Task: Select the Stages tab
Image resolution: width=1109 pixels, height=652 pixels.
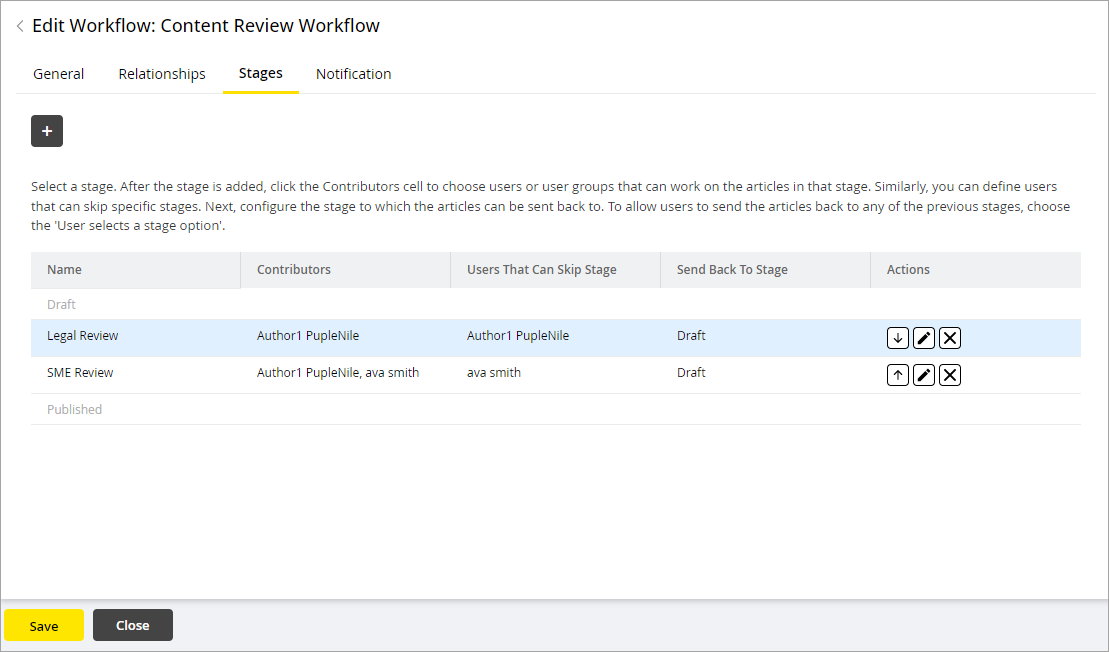Action: (x=260, y=73)
